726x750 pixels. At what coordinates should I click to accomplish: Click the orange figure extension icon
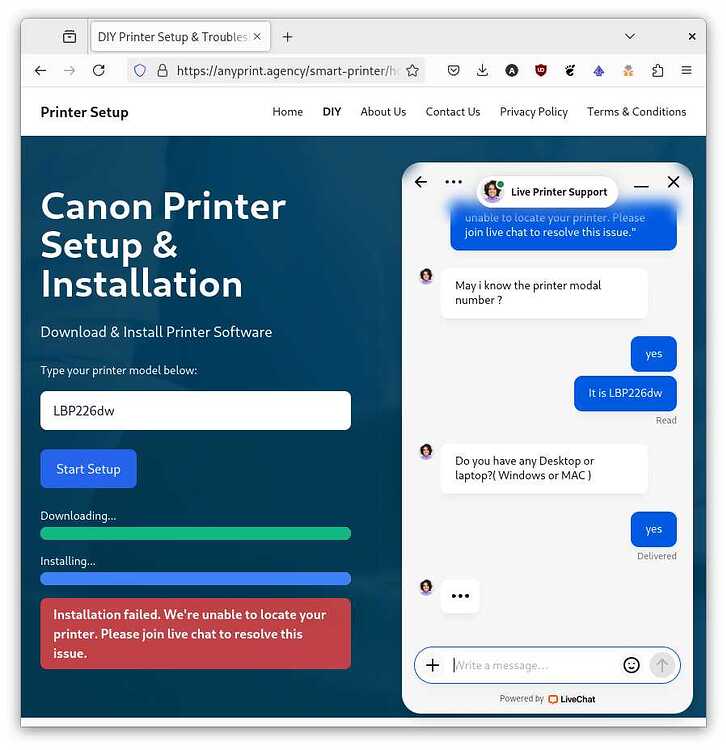point(628,71)
